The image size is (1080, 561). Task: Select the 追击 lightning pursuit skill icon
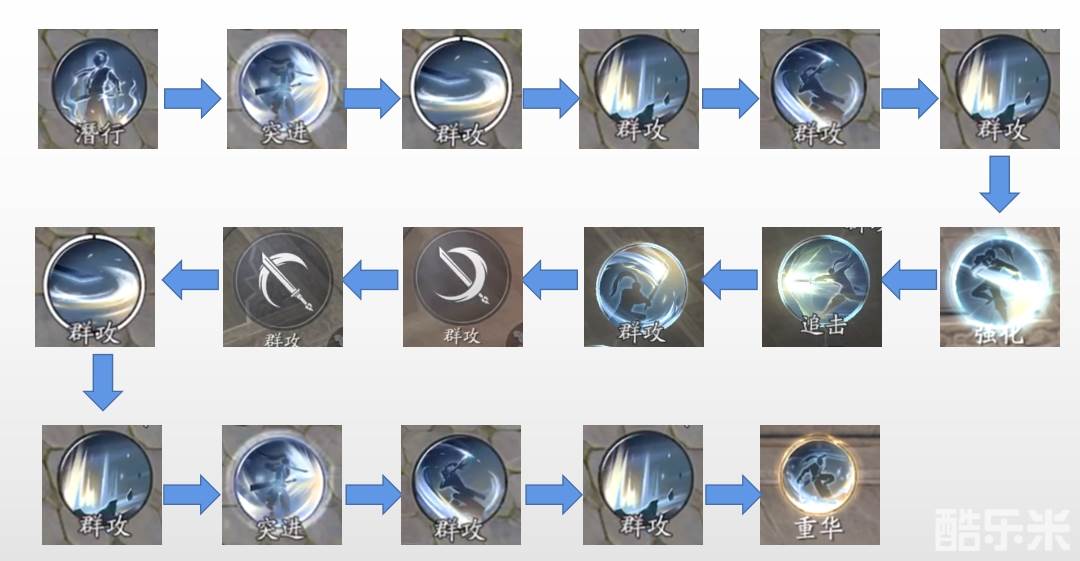(x=822, y=287)
